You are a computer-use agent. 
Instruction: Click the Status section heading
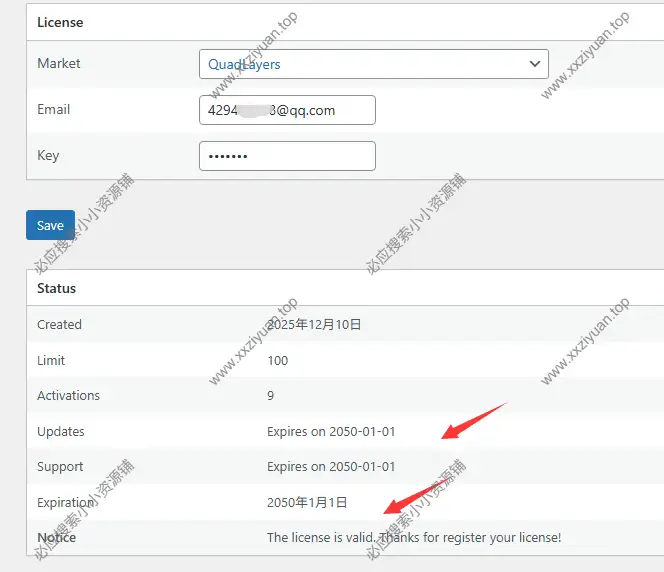56,288
